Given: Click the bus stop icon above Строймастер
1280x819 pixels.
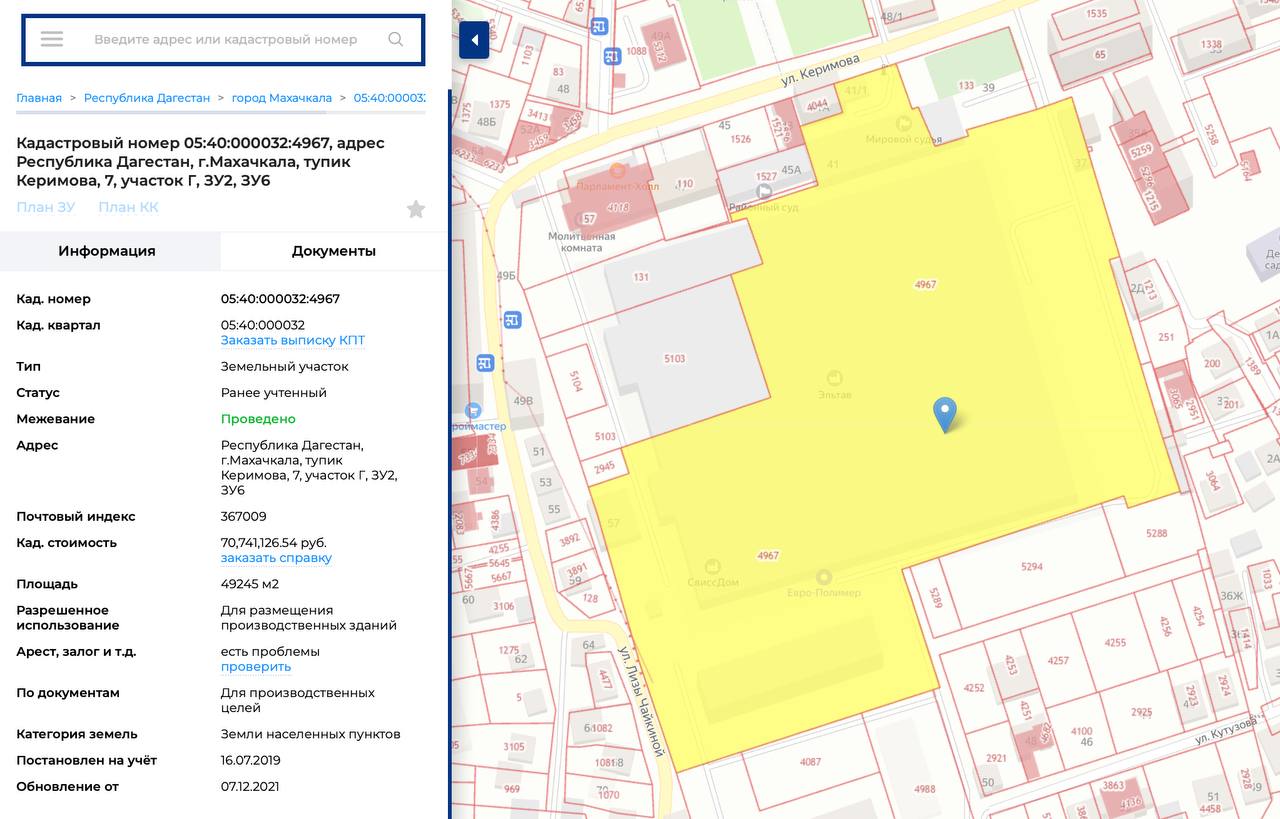Looking at the screenshot, I should [485, 362].
